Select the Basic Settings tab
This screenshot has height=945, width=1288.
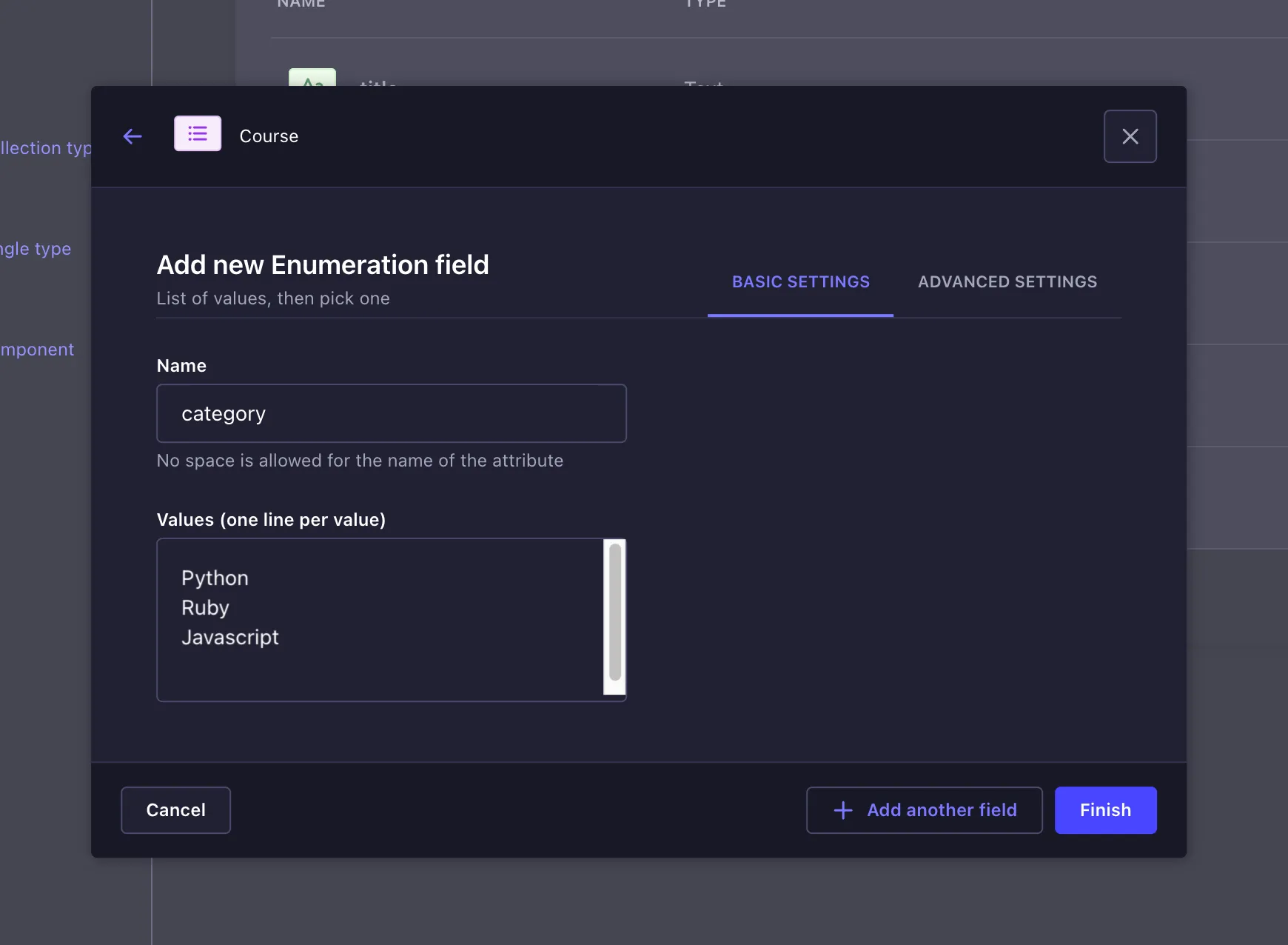click(x=800, y=281)
